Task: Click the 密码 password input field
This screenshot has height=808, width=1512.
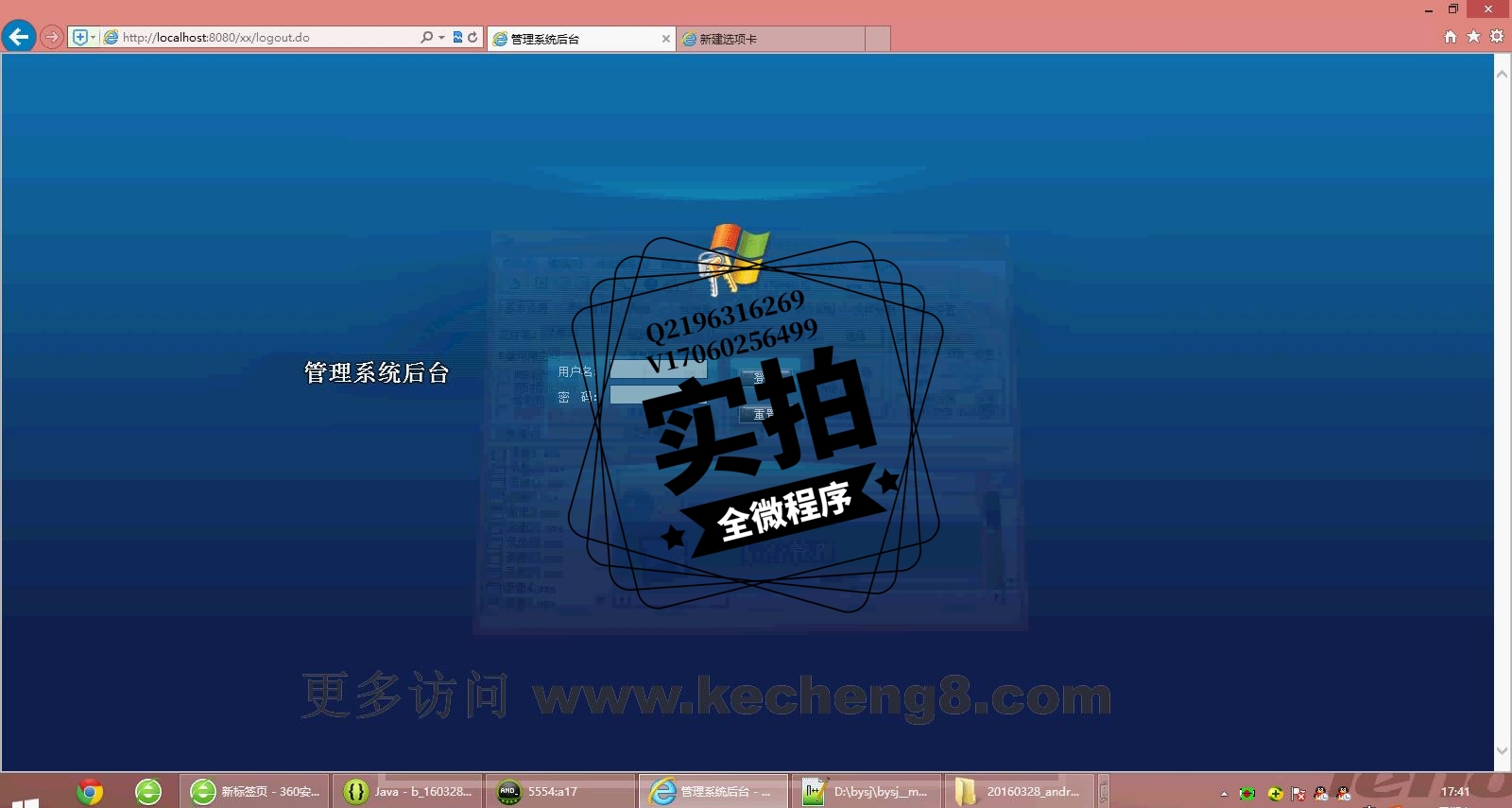Action: (x=659, y=395)
